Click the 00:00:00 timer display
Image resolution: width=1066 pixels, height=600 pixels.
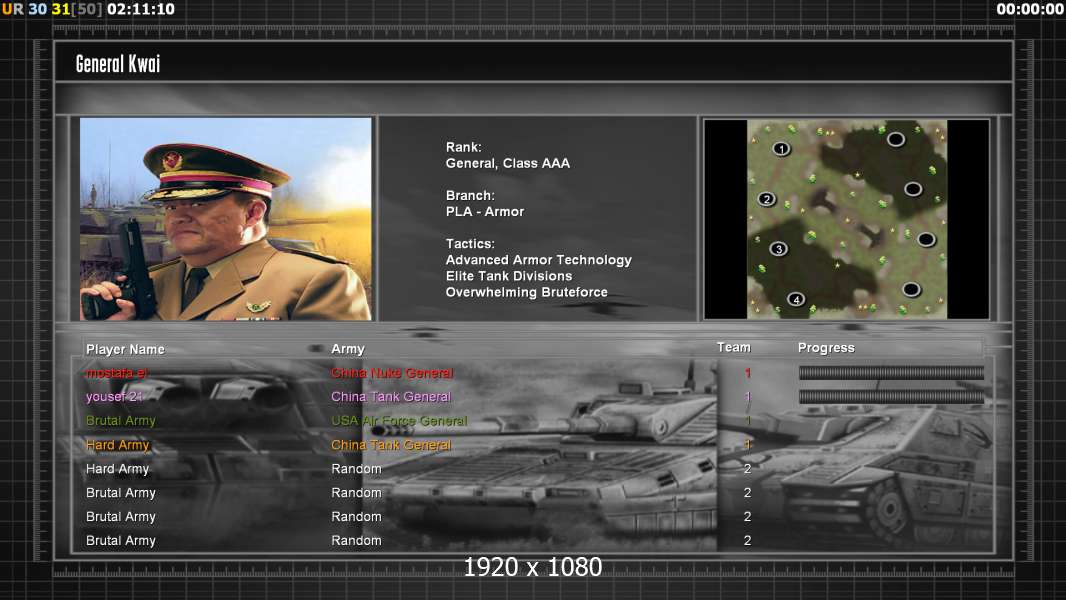coord(1030,9)
